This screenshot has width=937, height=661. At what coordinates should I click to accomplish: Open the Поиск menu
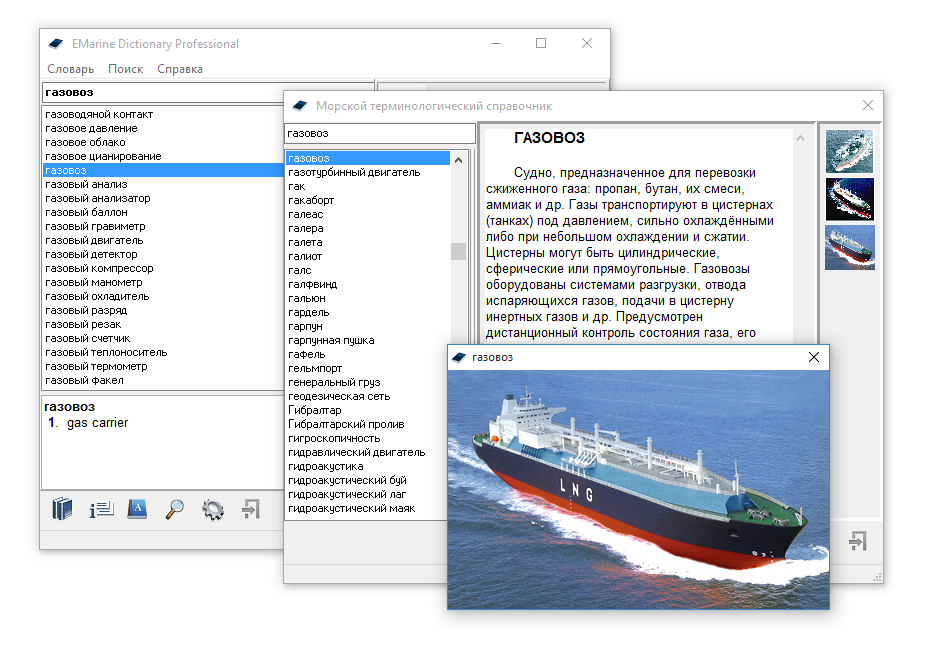125,69
